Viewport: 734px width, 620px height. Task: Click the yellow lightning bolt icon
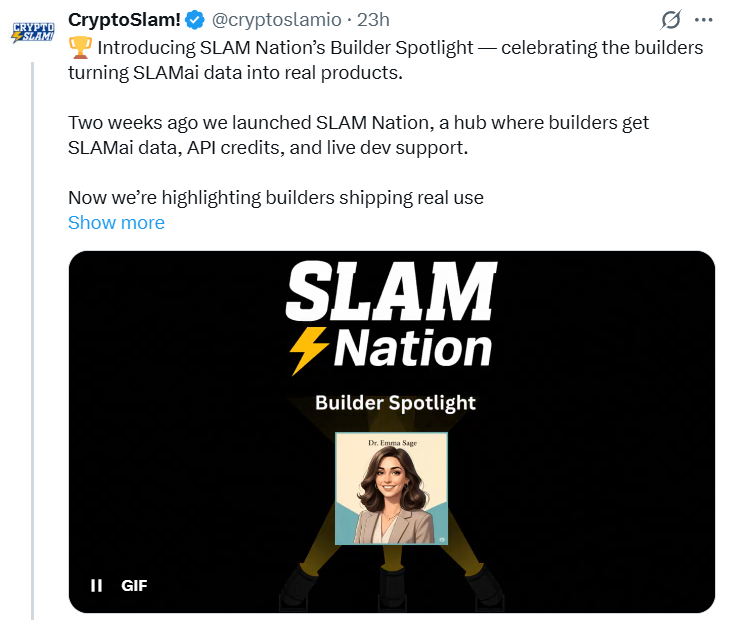click(x=308, y=349)
